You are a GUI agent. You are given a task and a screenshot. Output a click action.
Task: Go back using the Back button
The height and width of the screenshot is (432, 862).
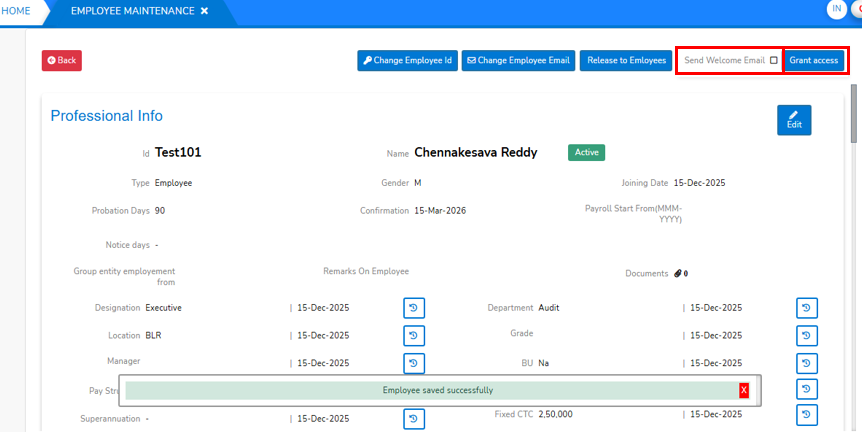coord(62,61)
